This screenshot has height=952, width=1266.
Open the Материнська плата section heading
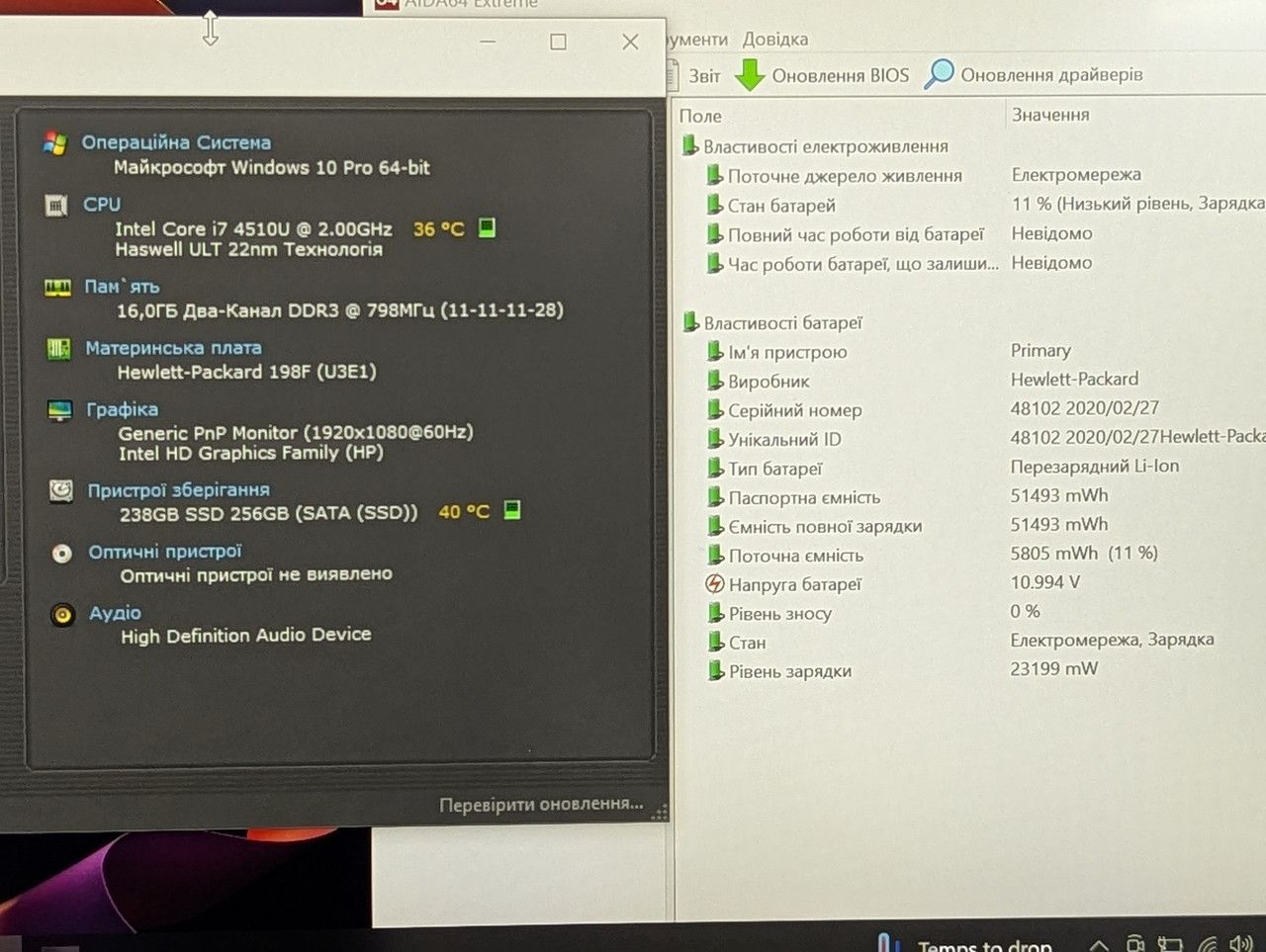(x=173, y=348)
